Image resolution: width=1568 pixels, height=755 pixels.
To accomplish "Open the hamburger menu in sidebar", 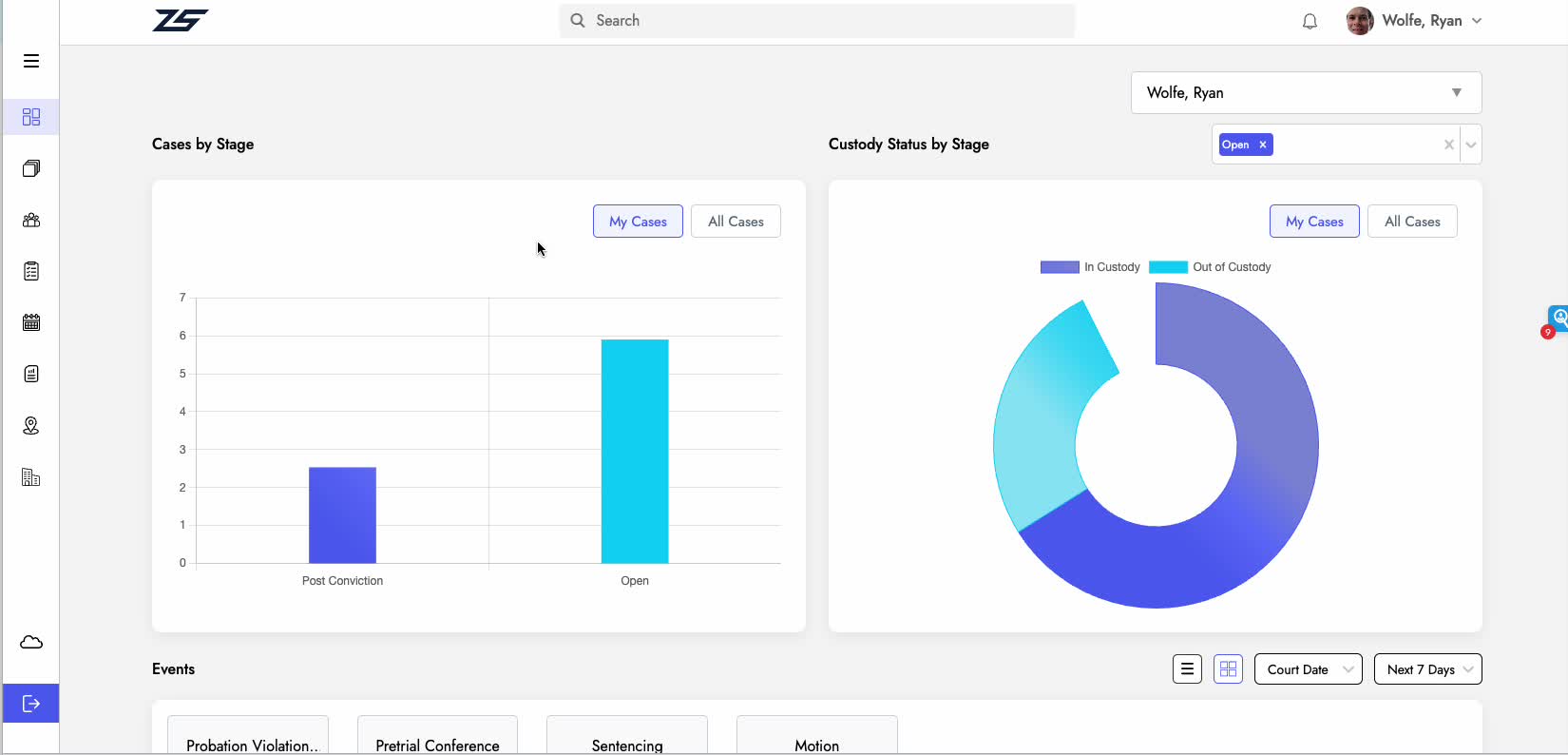I will 31,61.
